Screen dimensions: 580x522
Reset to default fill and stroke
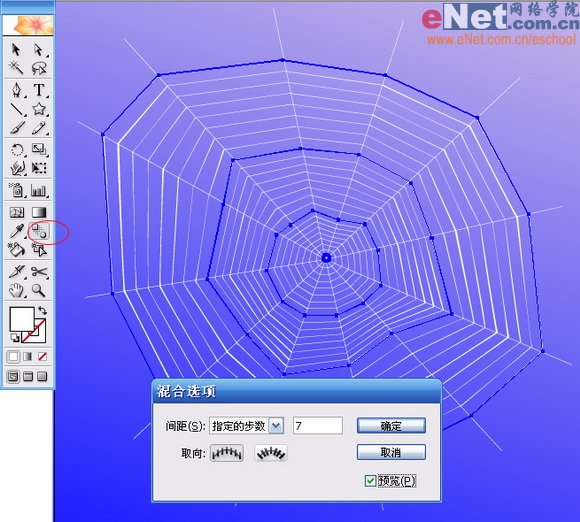(15, 338)
